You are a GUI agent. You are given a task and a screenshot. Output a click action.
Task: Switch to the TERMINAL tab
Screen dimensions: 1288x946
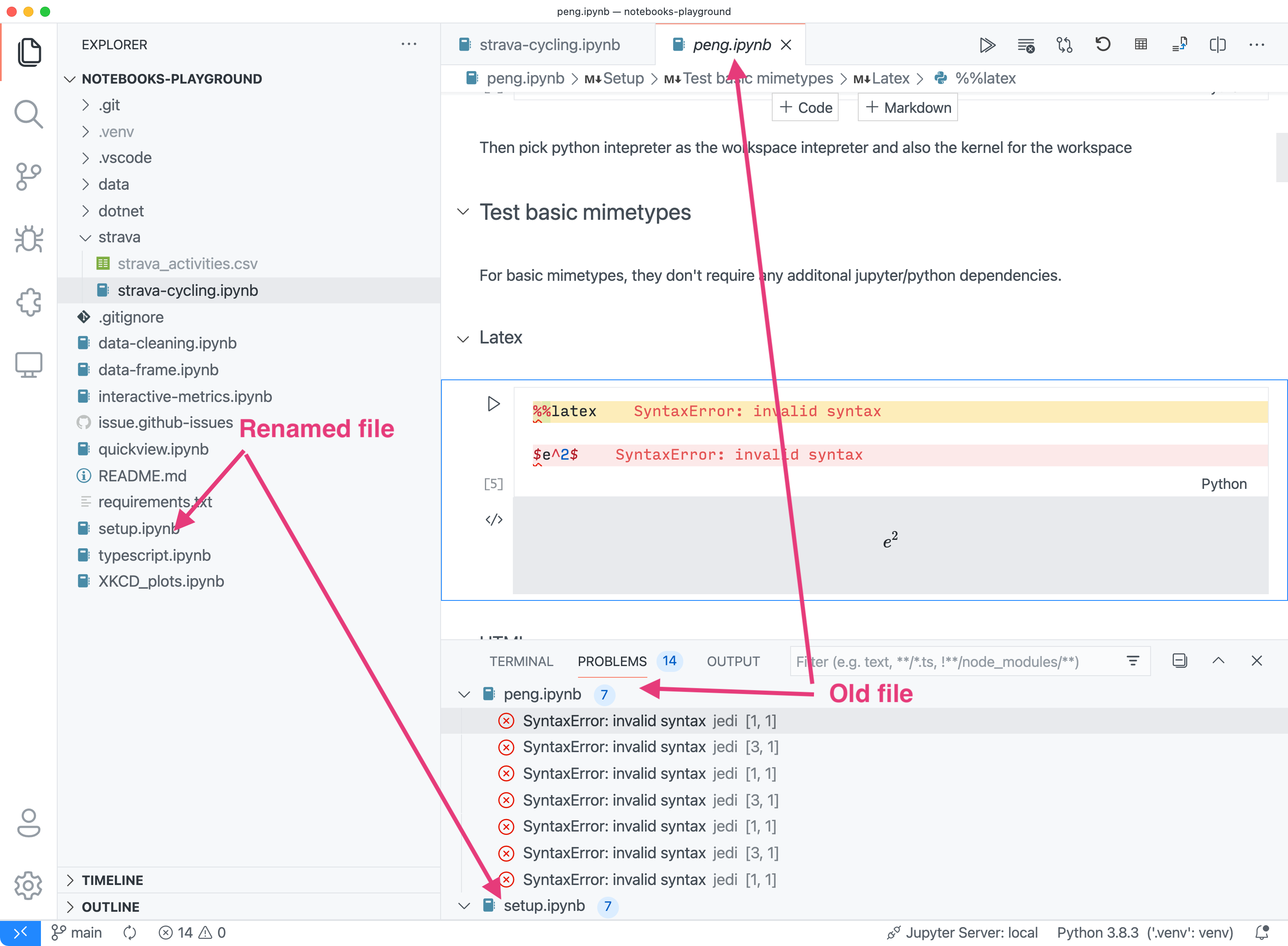[521, 661]
